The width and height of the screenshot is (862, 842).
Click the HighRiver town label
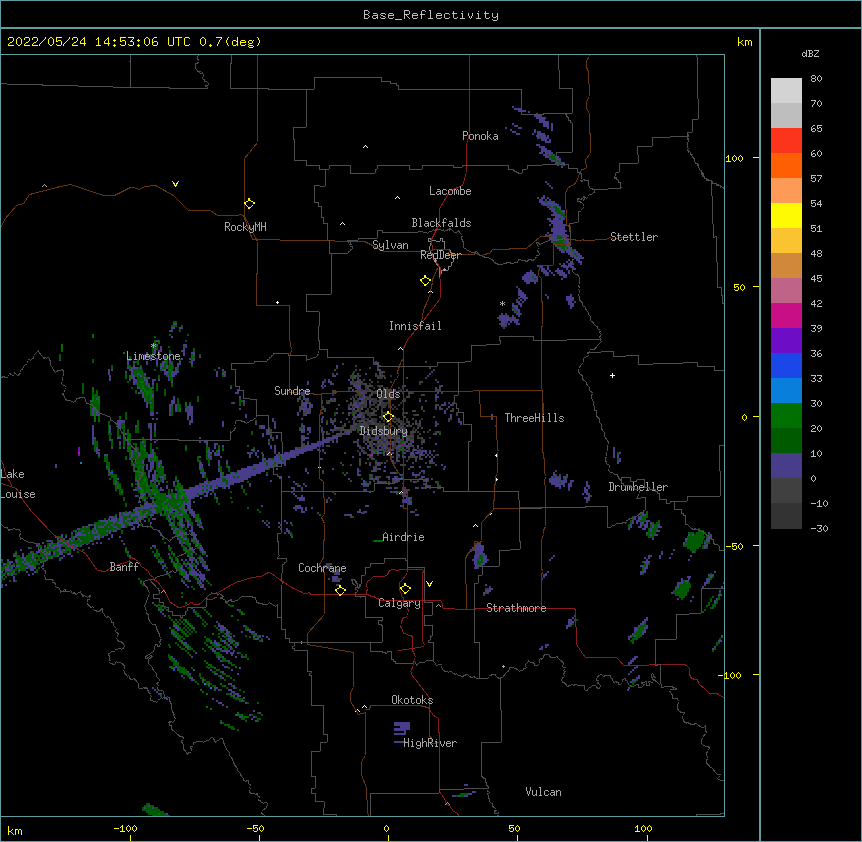[430, 743]
